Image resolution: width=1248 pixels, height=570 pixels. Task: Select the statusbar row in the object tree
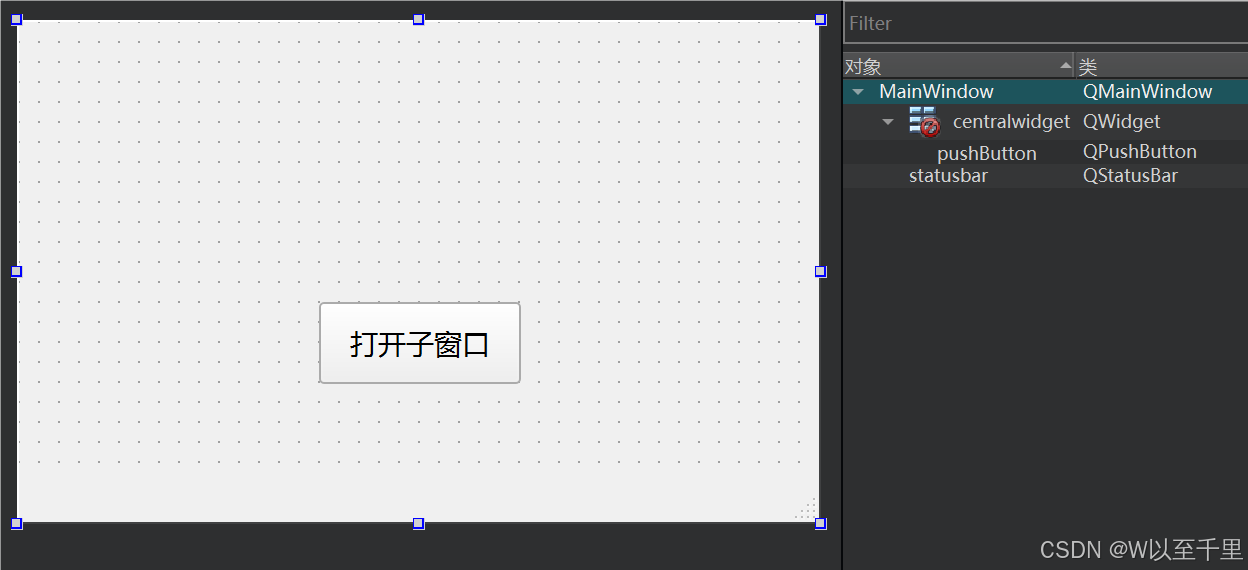(x=1046, y=176)
